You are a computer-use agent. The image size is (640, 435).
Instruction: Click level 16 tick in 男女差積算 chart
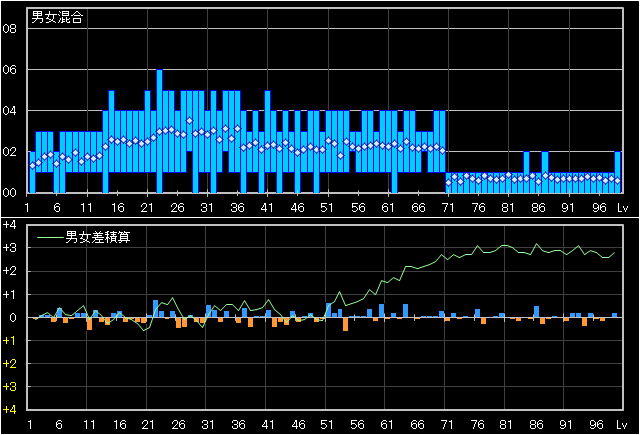click(119, 425)
